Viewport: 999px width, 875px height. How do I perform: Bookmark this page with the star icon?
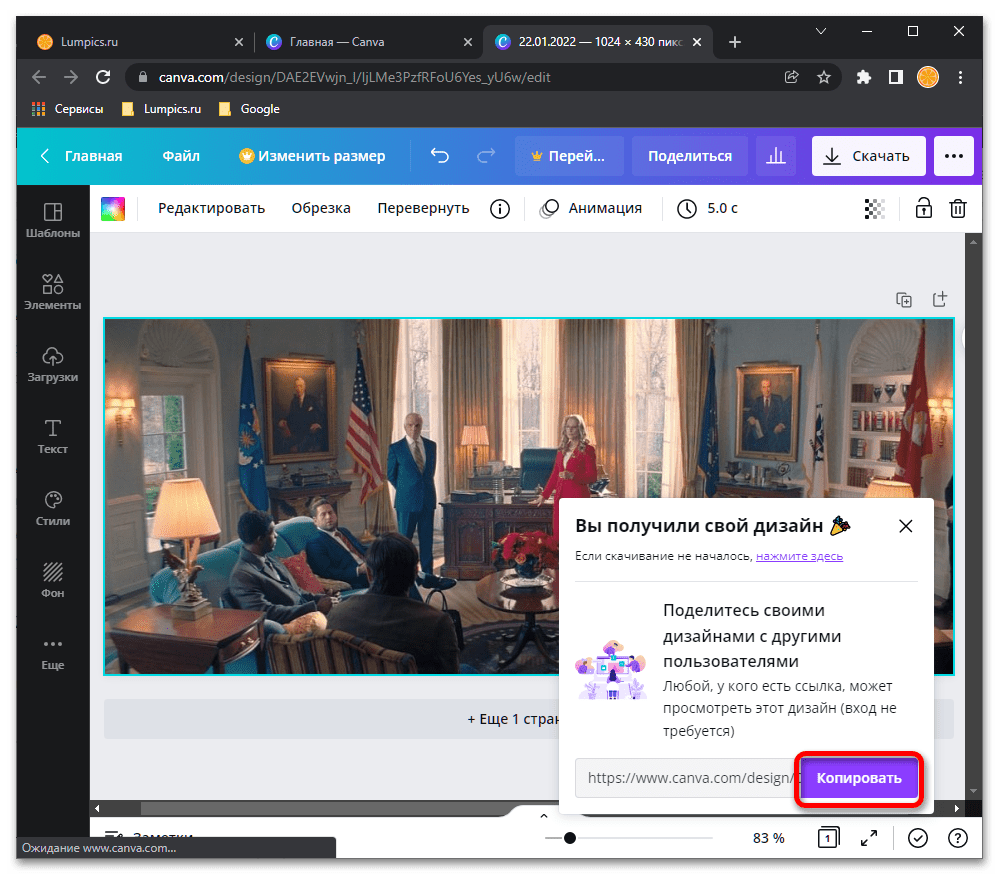[824, 77]
